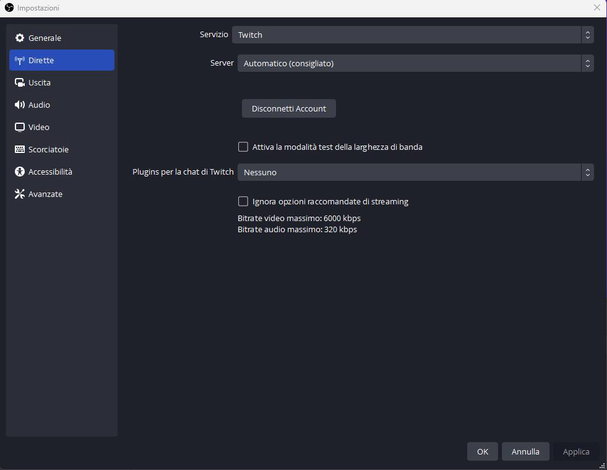Screen dimensions: 607x470
Task: Click the Dirette antenna icon
Action: (x=19, y=60)
